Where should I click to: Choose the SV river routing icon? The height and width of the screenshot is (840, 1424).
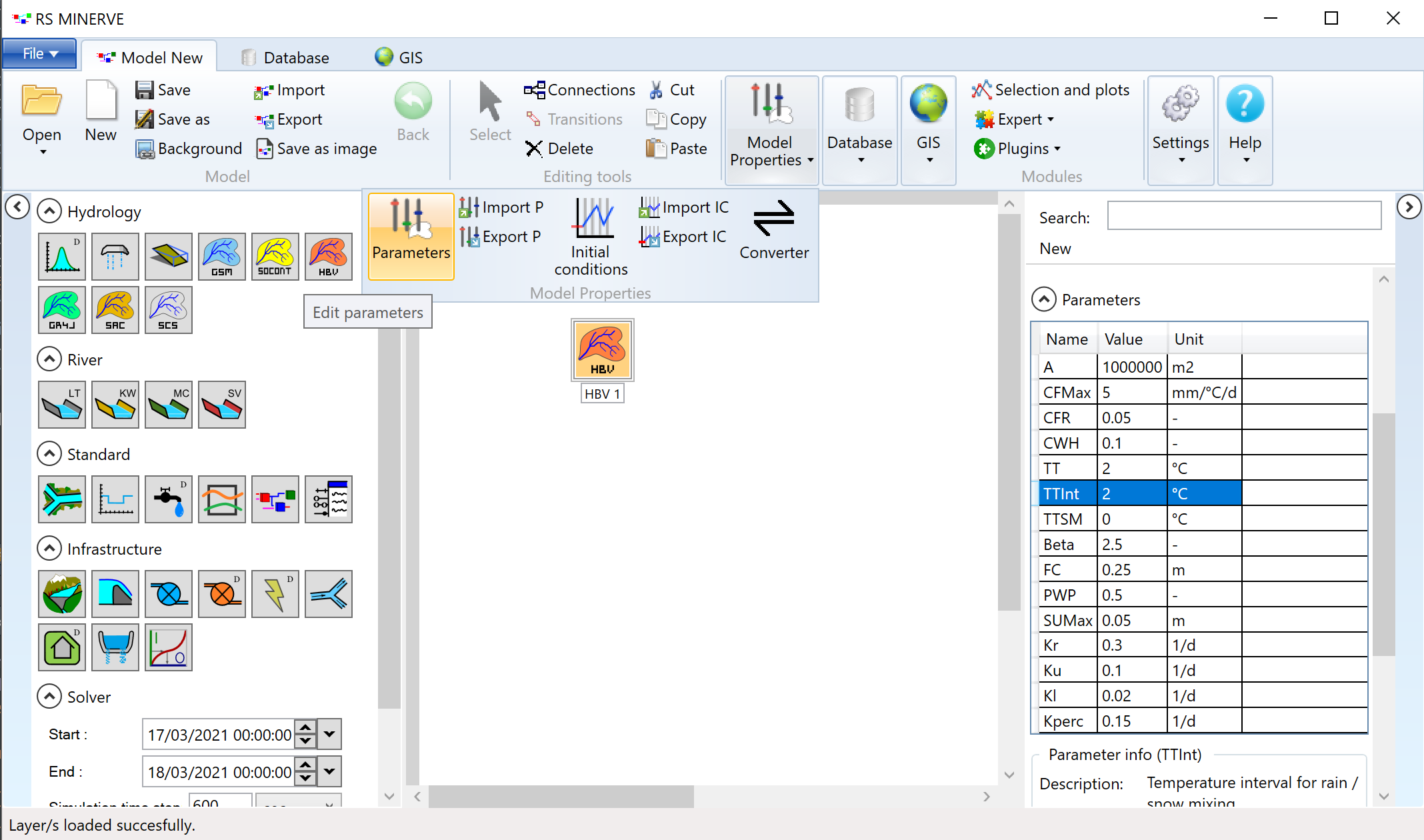(221, 404)
